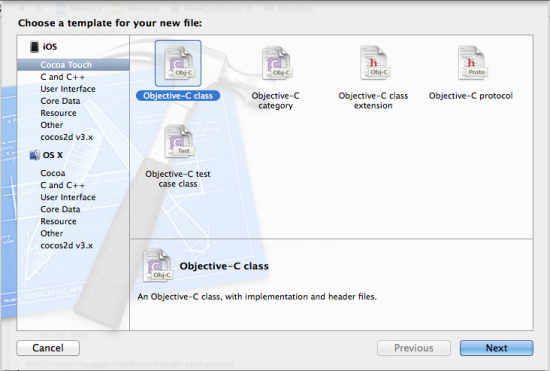The height and width of the screenshot is (371, 550).
Task: Select the Objective-C class template icon
Action: pos(178,63)
